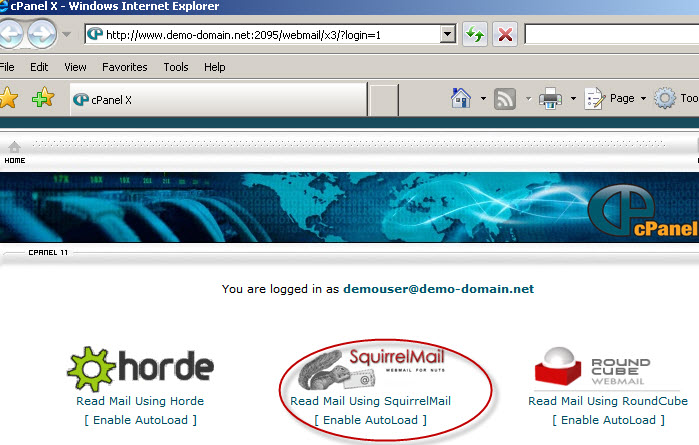
Task: Expand the Home button dropdown arrow
Action: coord(483,99)
